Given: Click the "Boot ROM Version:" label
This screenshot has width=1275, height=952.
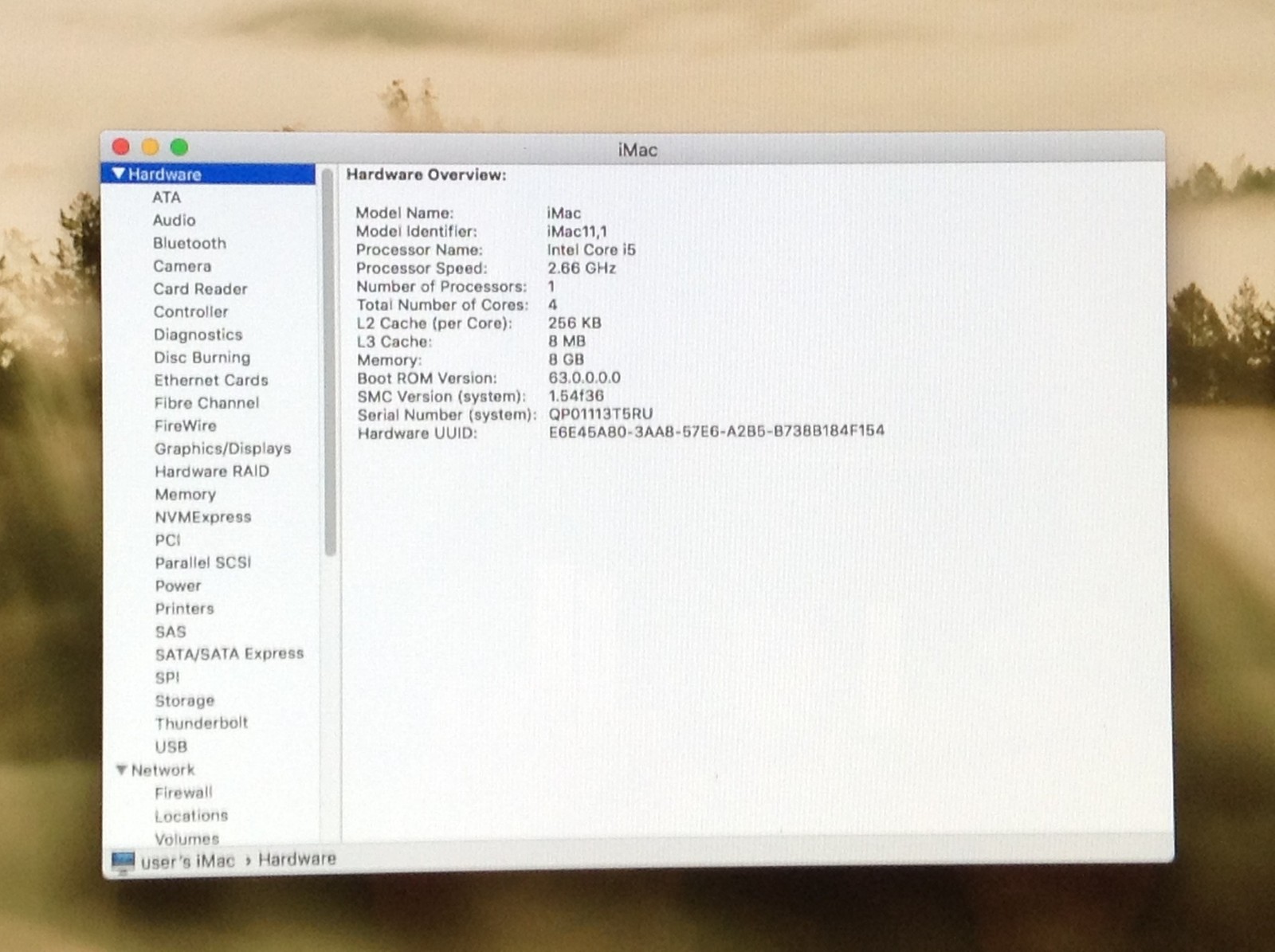Looking at the screenshot, I should point(427,378).
